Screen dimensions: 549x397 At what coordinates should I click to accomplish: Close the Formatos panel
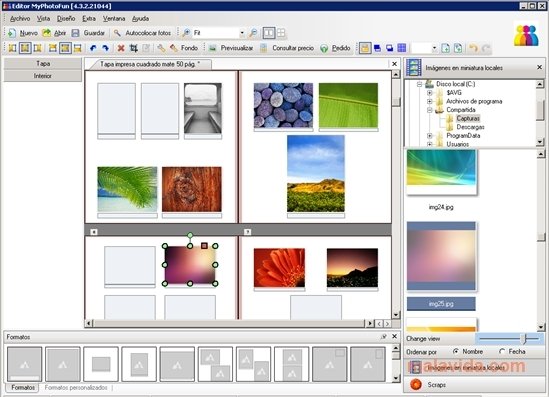[395, 336]
